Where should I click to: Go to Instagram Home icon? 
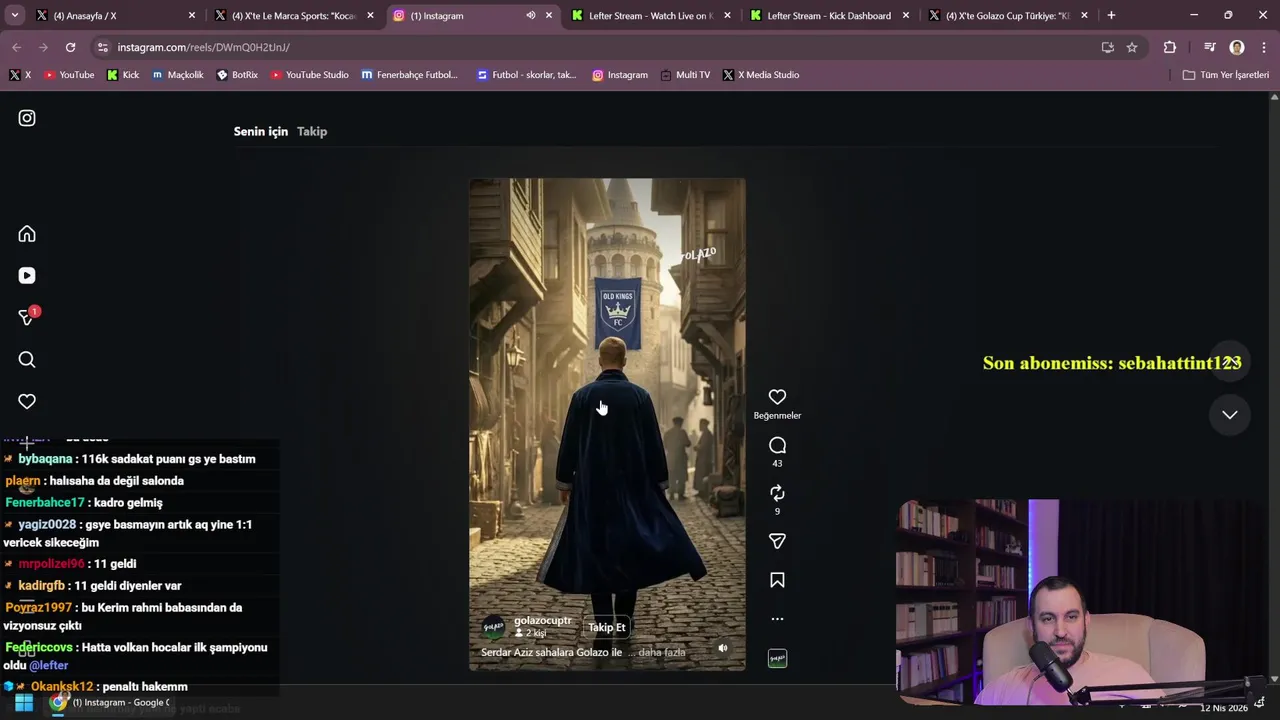pyautogui.click(x=27, y=234)
